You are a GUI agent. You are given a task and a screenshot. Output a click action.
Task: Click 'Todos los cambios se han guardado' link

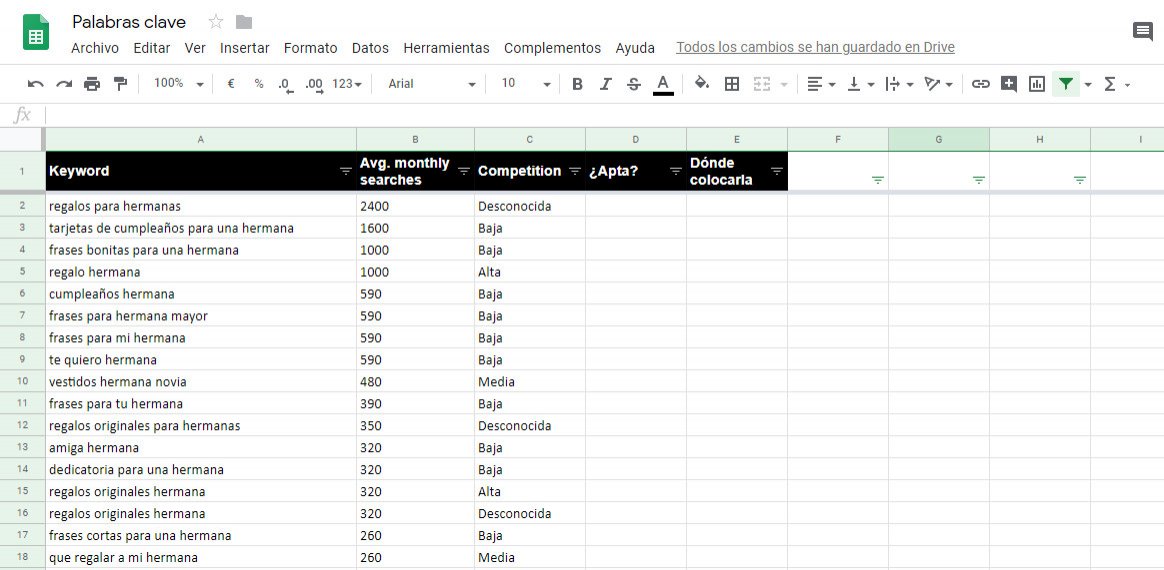tap(815, 48)
